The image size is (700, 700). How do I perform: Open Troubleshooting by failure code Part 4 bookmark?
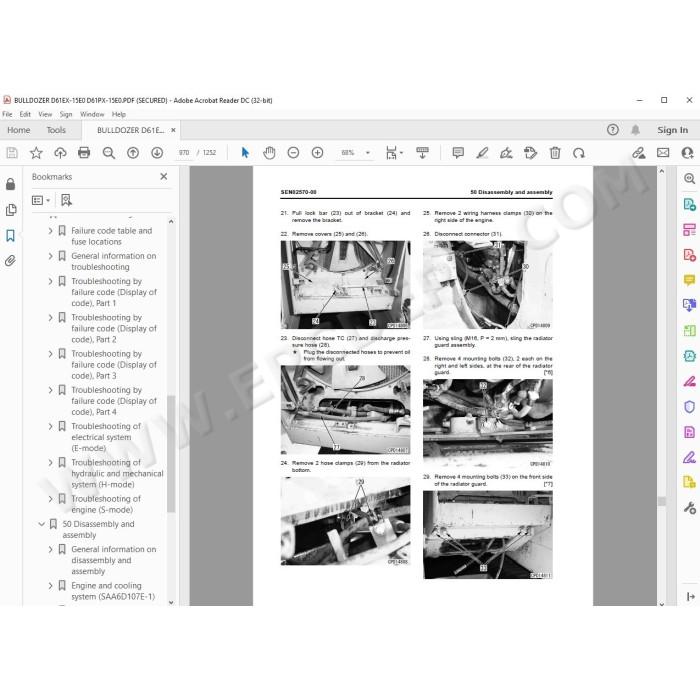tap(114, 401)
